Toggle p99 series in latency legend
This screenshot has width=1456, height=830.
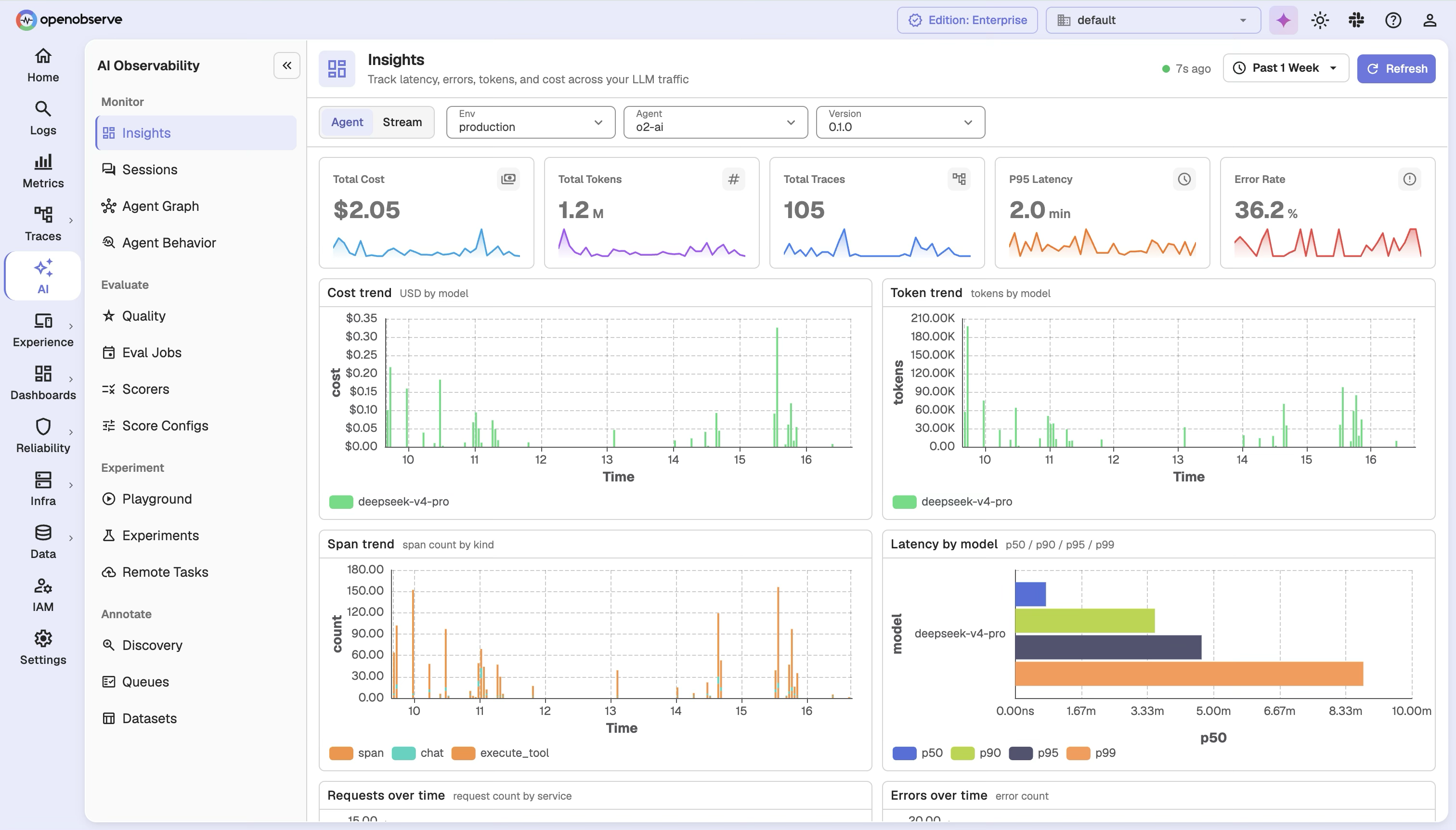coord(1091,753)
